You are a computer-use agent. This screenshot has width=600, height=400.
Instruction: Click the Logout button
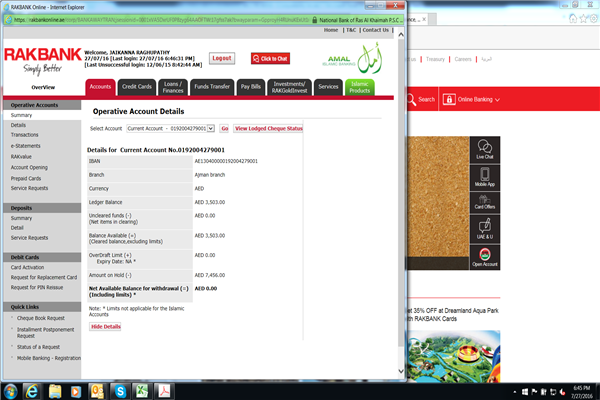coord(222,58)
